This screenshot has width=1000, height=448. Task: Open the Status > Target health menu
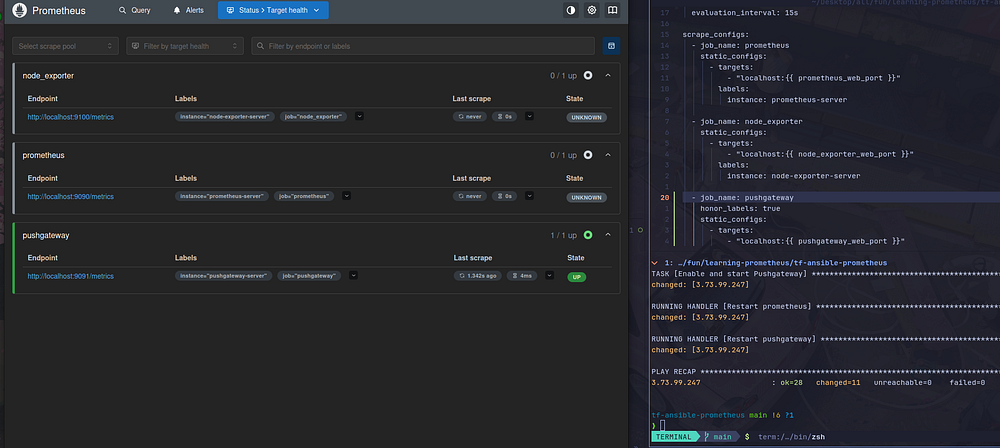(273, 10)
